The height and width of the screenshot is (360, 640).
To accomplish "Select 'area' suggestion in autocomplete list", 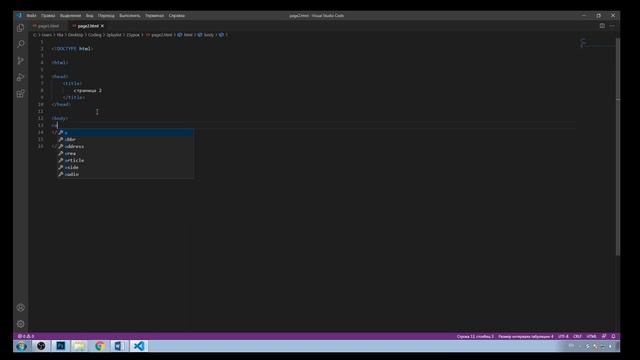I will pyautogui.click(x=125, y=153).
